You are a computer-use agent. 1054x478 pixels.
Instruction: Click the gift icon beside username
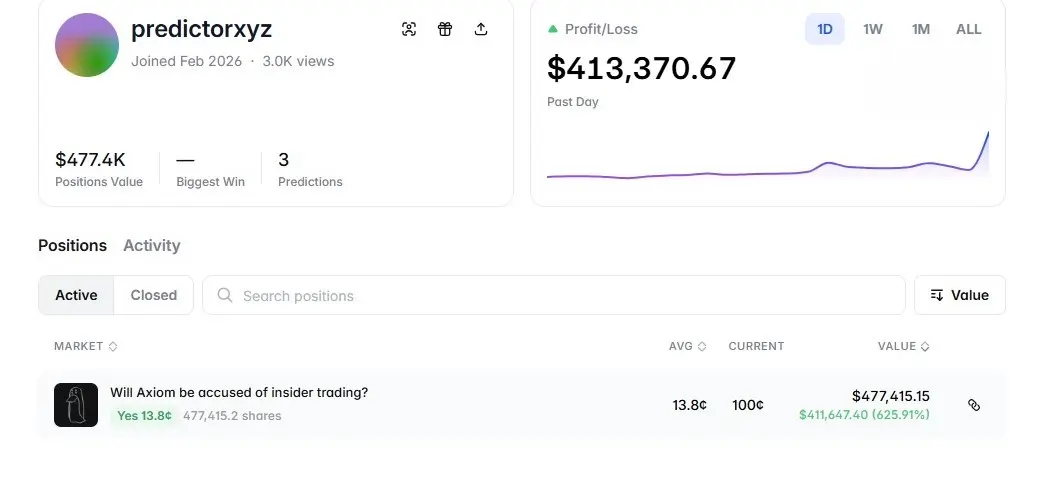(x=445, y=29)
